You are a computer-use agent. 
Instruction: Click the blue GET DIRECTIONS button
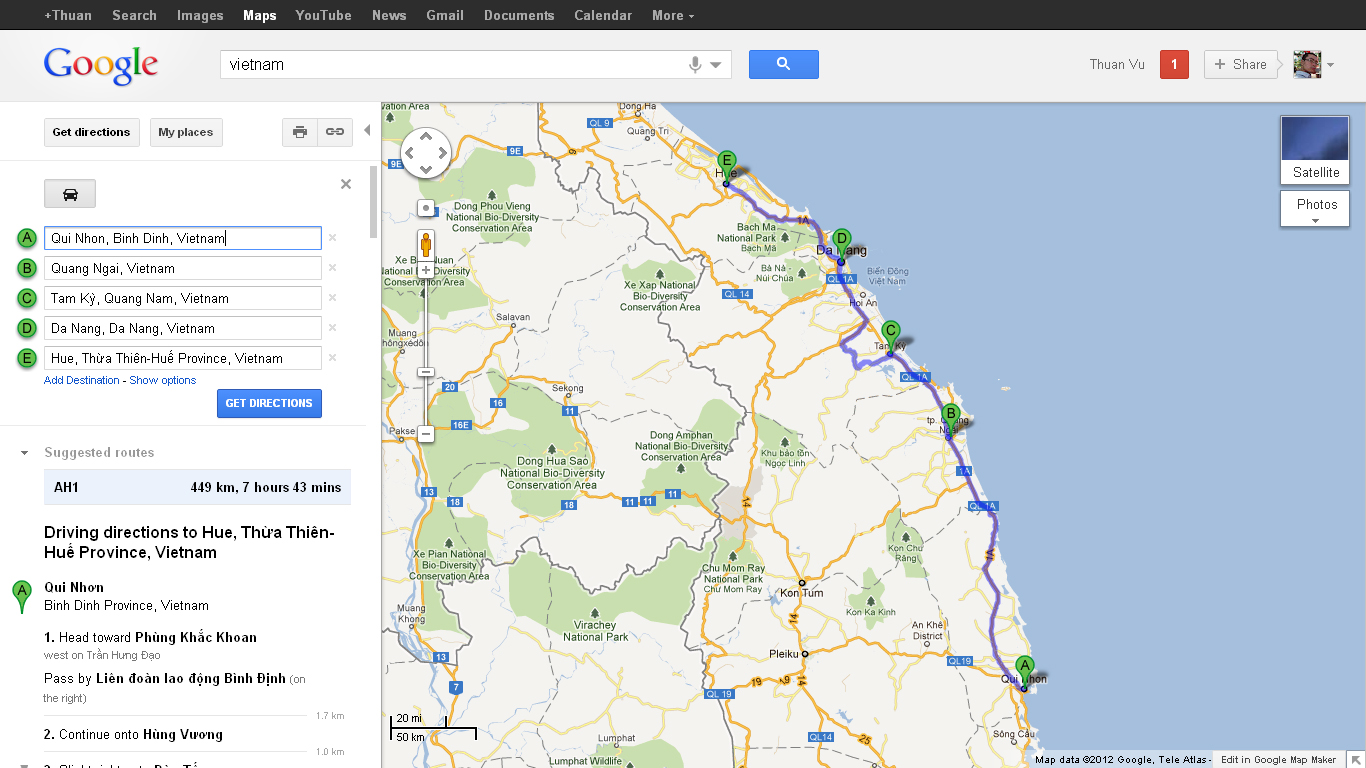click(x=269, y=403)
